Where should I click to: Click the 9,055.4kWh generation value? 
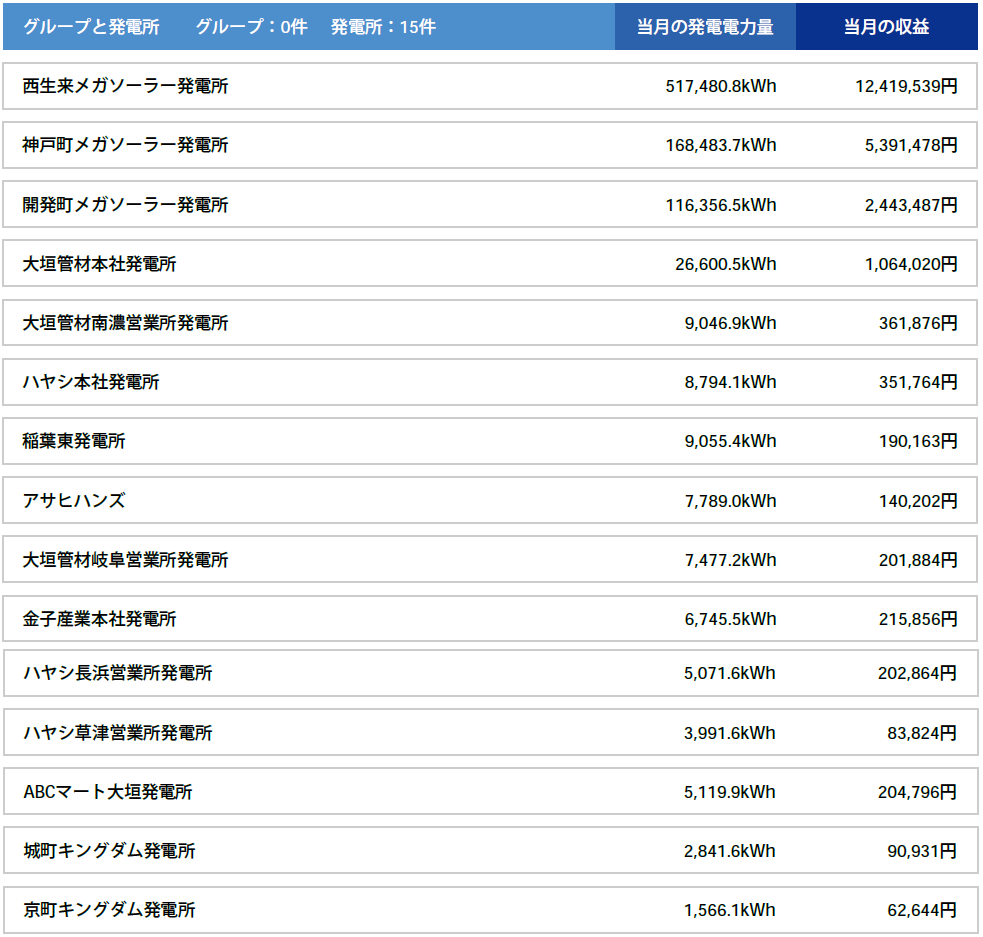click(x=730, y=441)
